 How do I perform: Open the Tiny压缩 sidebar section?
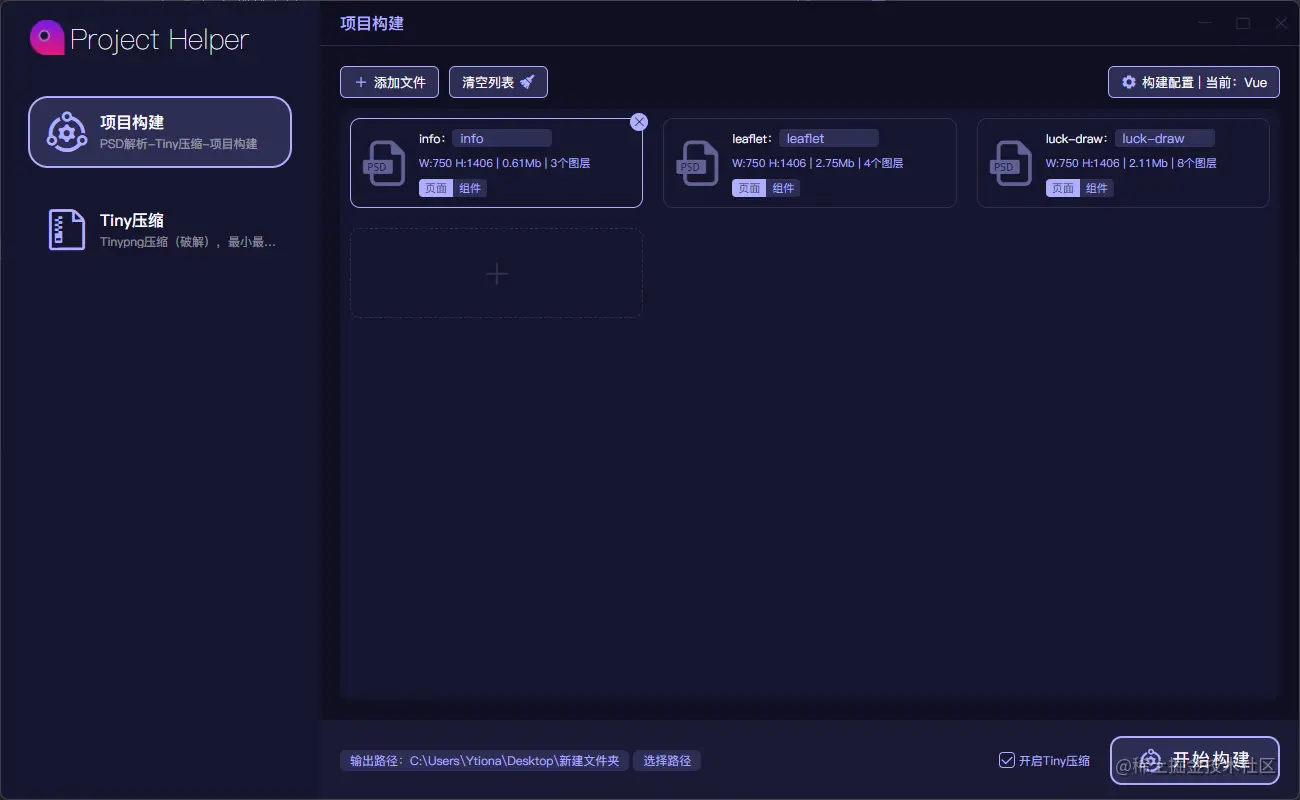coord(160,230)
